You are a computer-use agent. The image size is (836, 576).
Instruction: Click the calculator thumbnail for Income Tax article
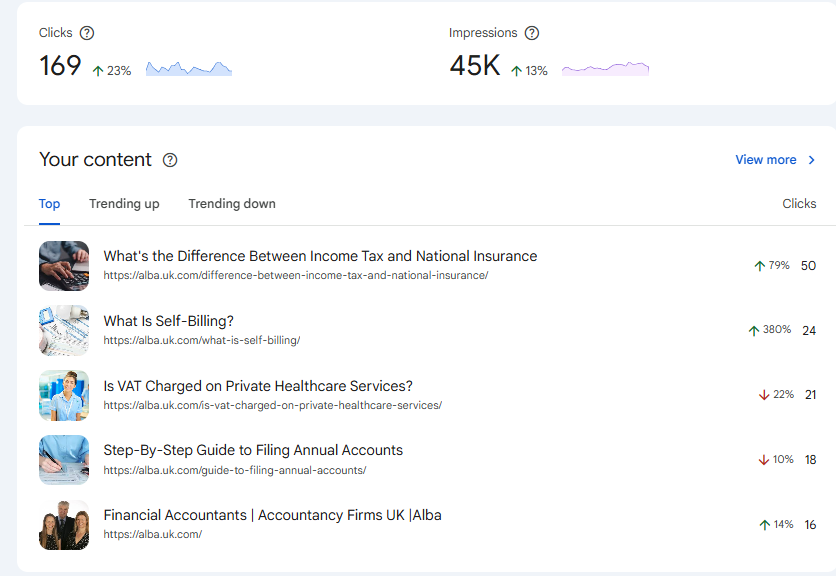coord(64,265)
